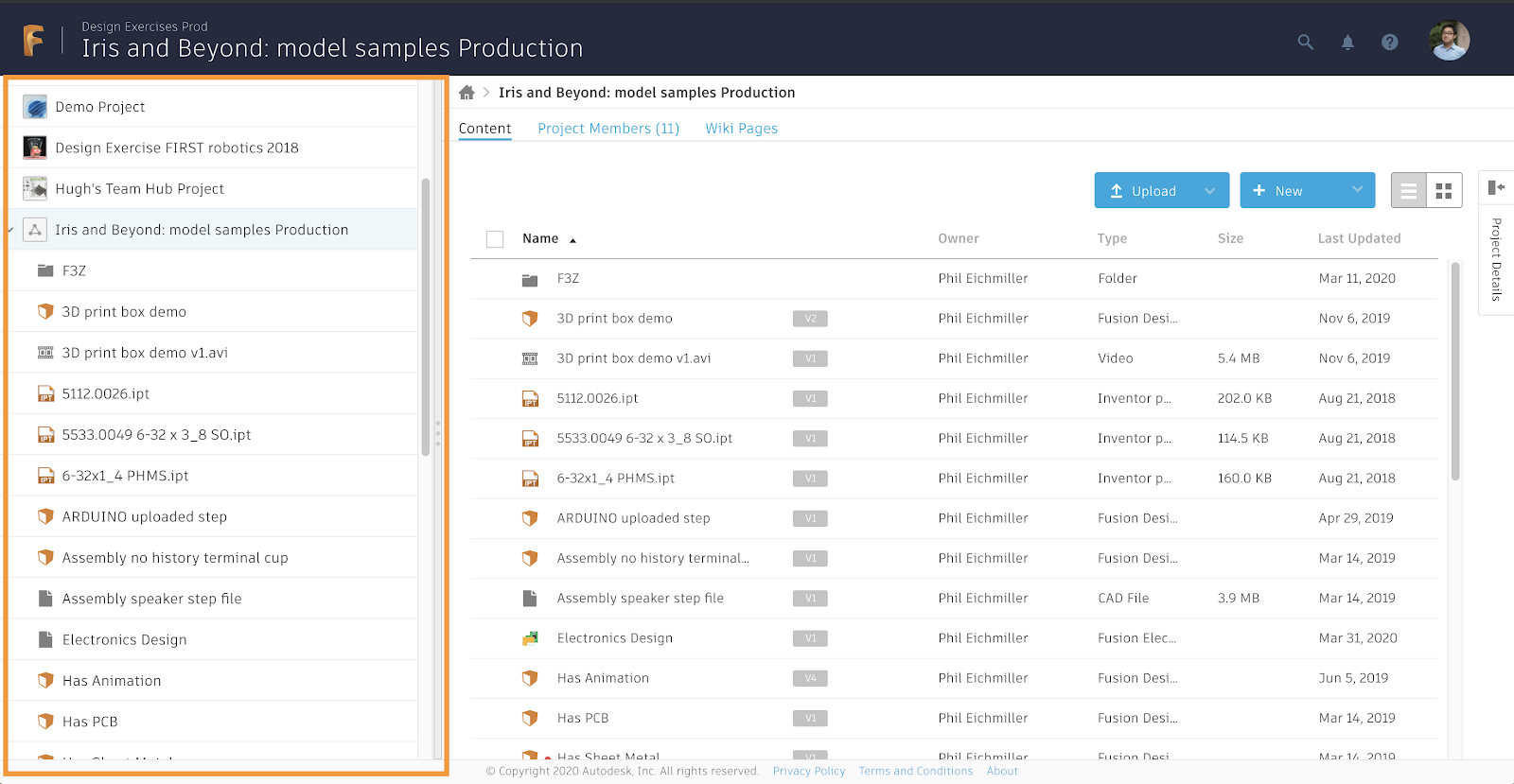Open the user profile avatar
The image size is (1514, 784).
pyautogui.click(x=1449, y=41)
